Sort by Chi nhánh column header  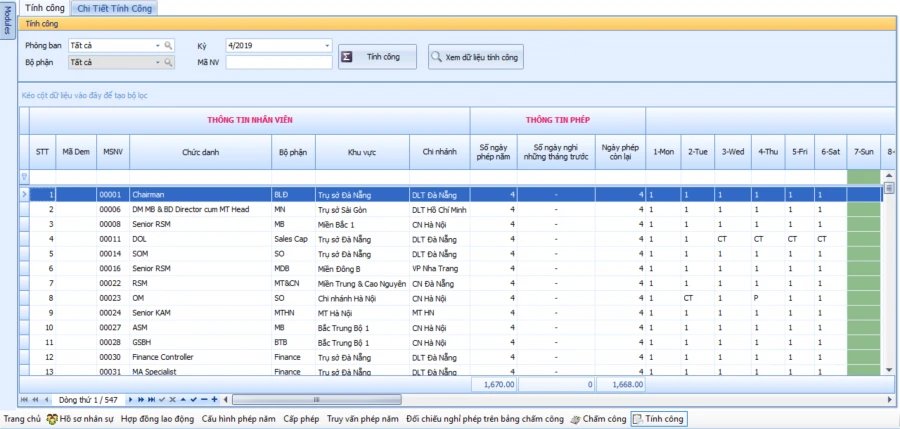440,152
